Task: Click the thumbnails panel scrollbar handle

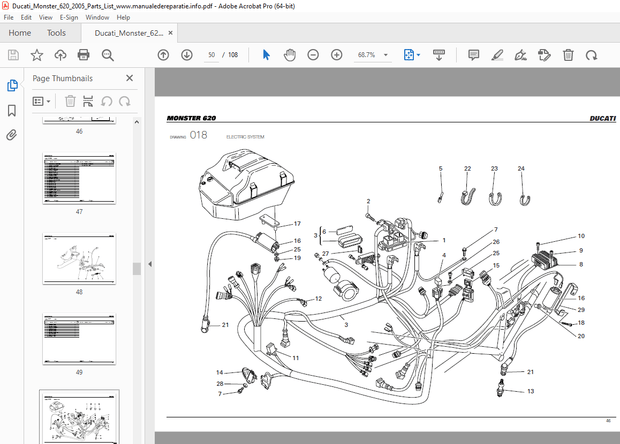Action: pos(136,268)
